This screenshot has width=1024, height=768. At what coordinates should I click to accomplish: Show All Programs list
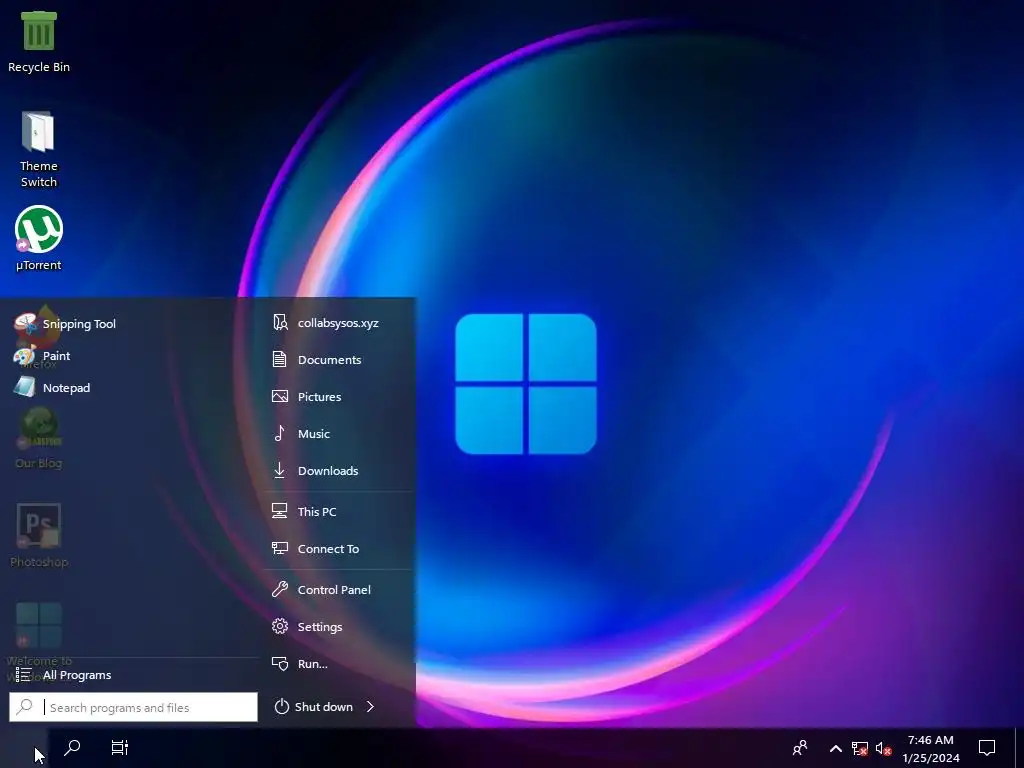(x=64, y=675)
